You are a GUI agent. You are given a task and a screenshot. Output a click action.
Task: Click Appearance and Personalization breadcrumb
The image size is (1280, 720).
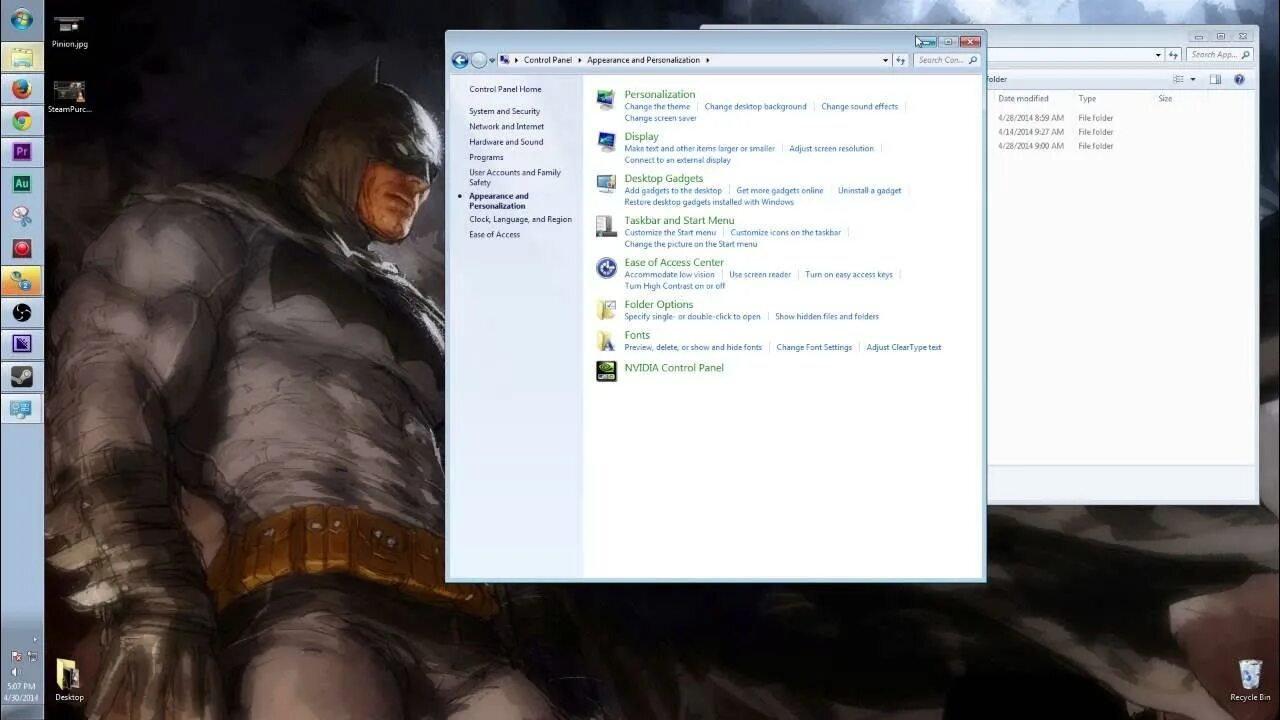pyautogui.click(x=643, y=60)
